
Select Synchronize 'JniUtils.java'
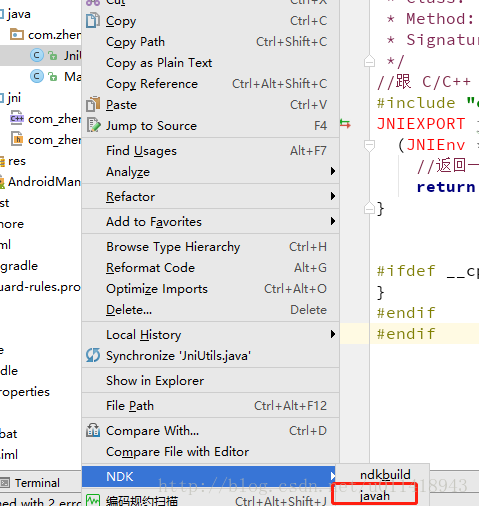(211, 356)
